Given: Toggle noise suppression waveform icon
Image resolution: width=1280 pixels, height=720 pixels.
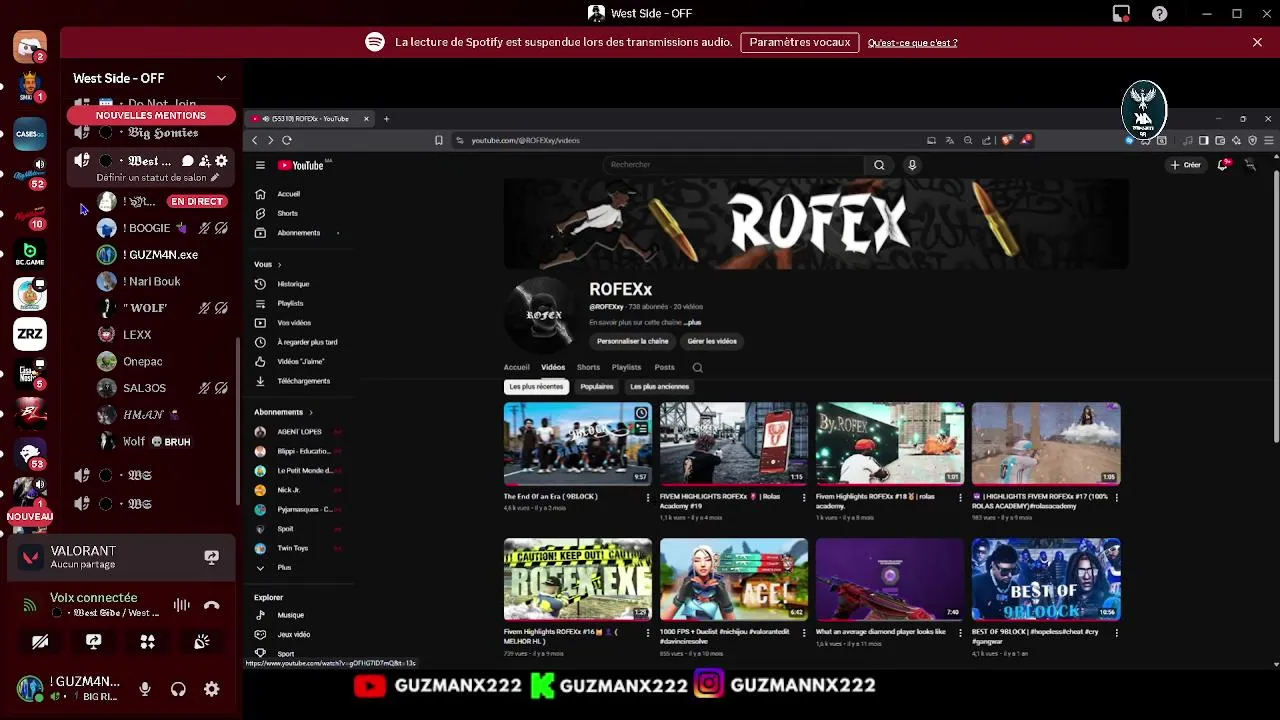Looking at the screenshot, I should 181,605.
